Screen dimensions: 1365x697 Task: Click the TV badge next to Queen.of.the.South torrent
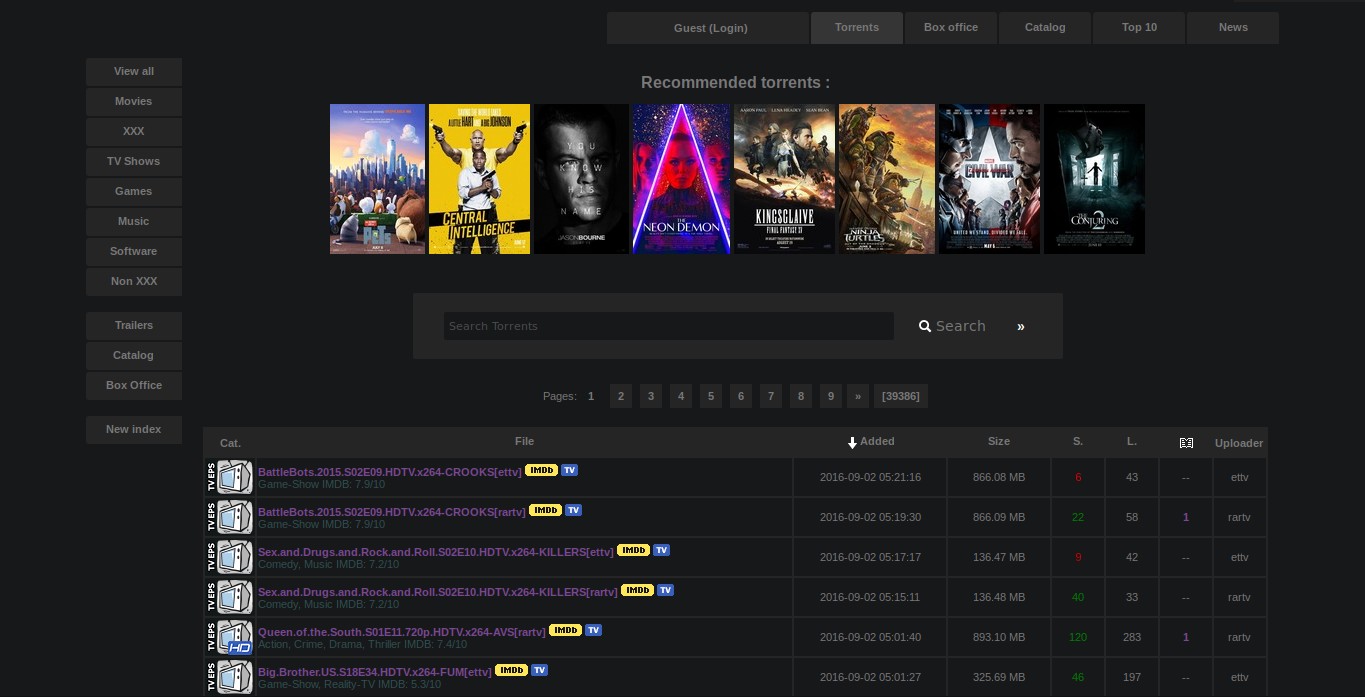[x=593, y=630]
